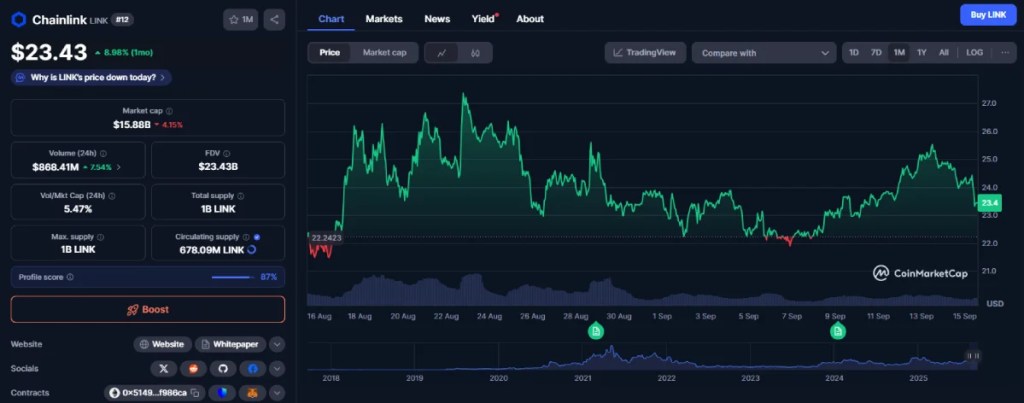Click the Profile score 87% progress bar
This screenshot has height=403, width=1024.
232,277
